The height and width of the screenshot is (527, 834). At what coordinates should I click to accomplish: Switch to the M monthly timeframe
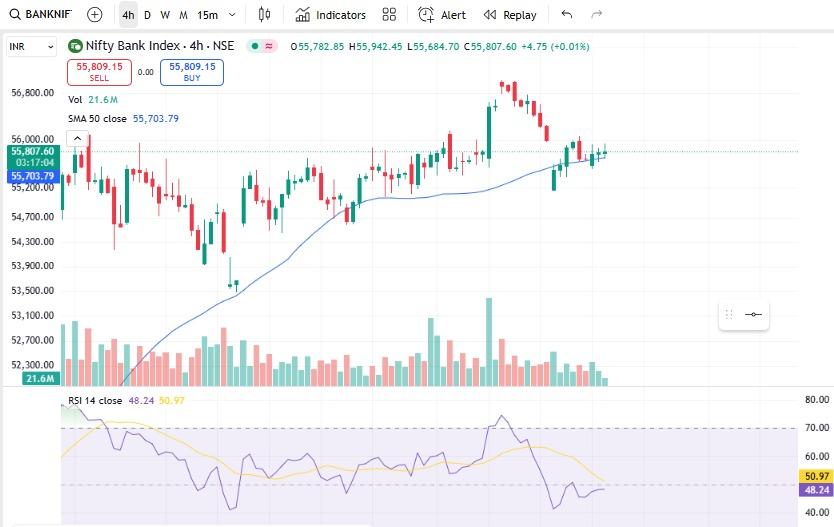pos(184,15)
